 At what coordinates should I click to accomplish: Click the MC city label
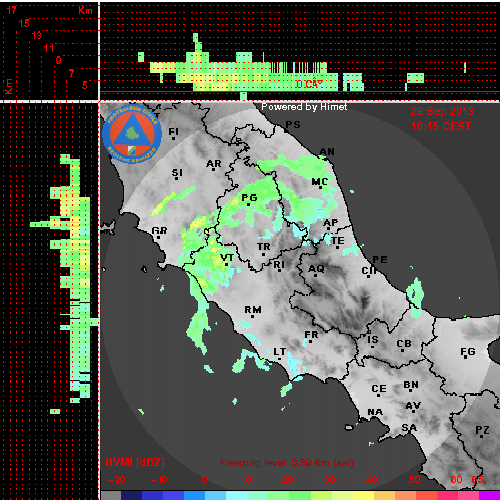[320, 182]
